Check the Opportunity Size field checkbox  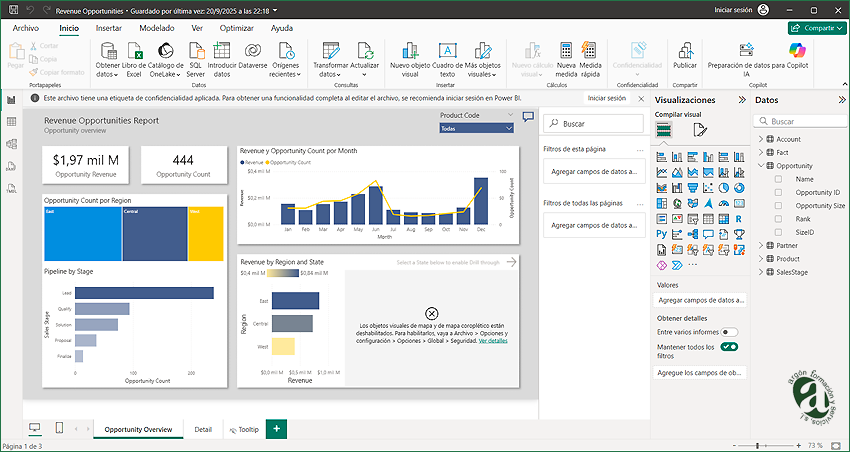[778, 205]
